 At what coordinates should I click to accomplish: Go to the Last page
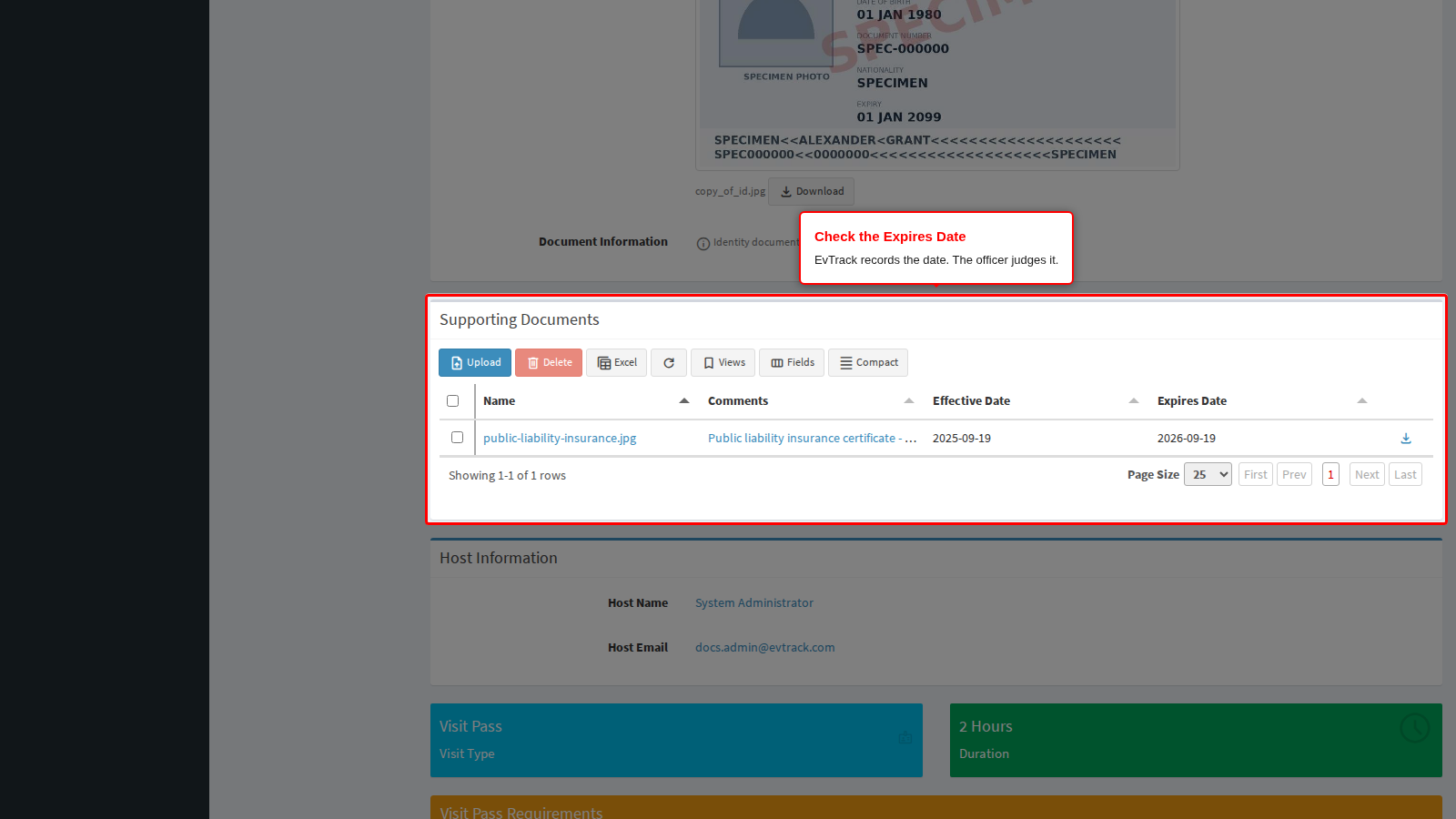[1405, 474]
